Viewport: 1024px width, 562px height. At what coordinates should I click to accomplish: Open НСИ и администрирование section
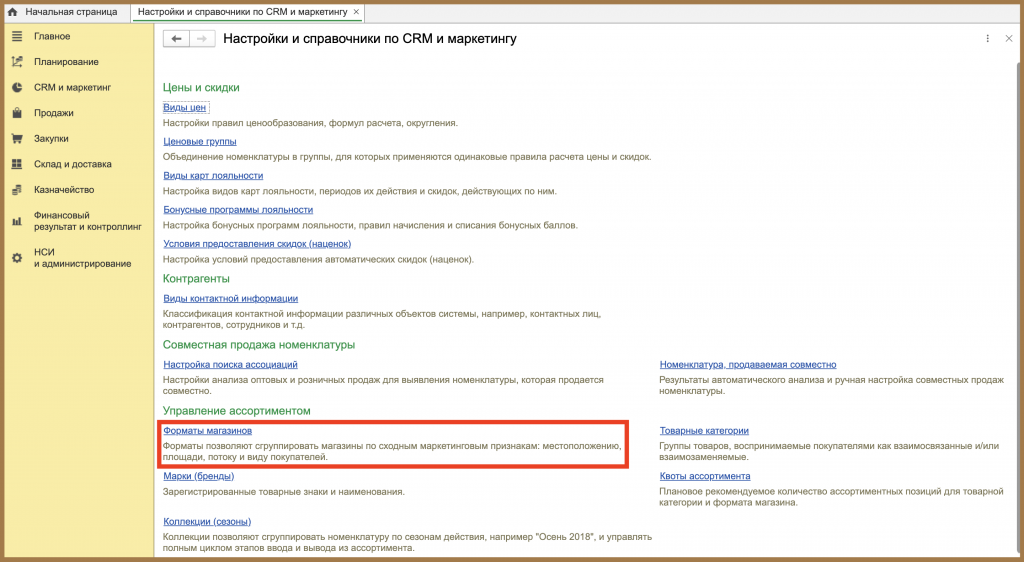coord(82,258)
